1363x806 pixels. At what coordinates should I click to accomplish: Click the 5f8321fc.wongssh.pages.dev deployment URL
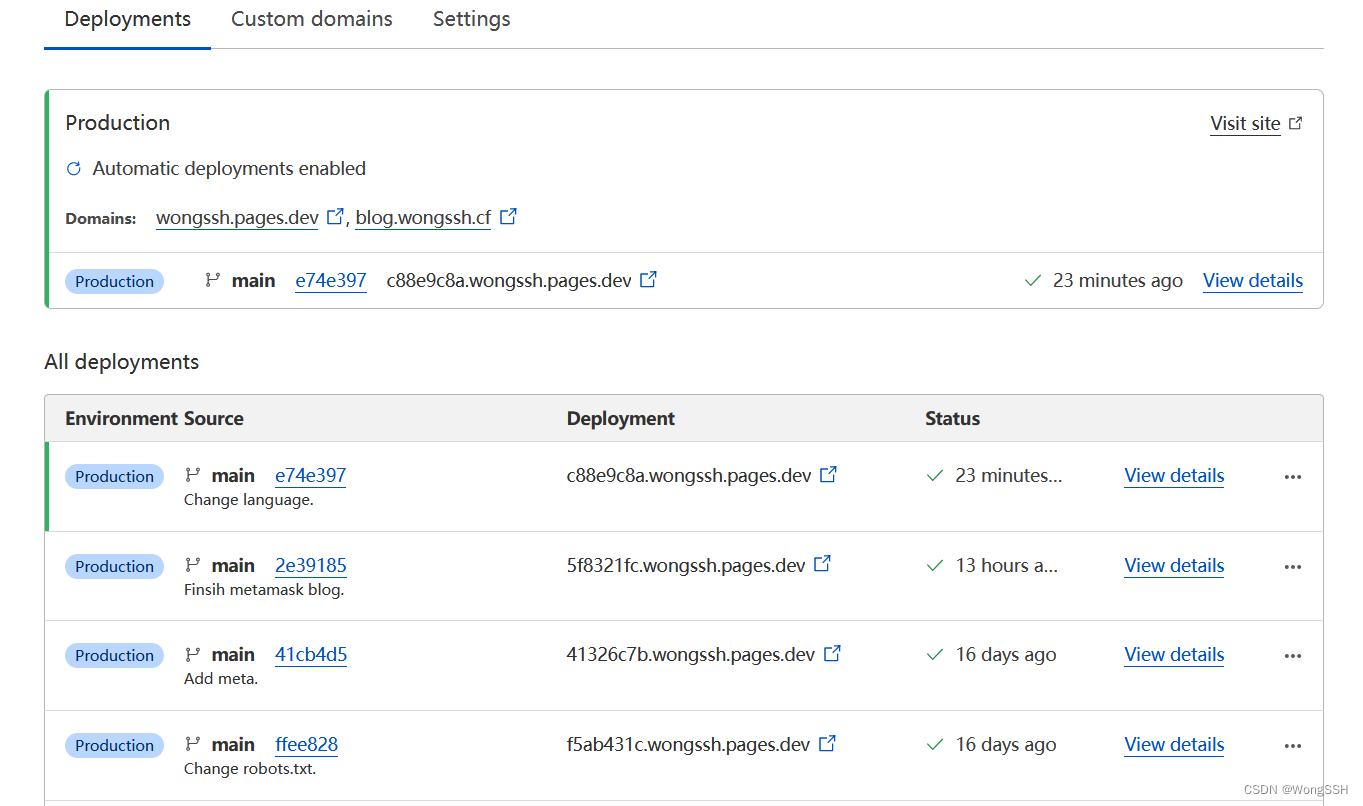click(x=686, y=566)
